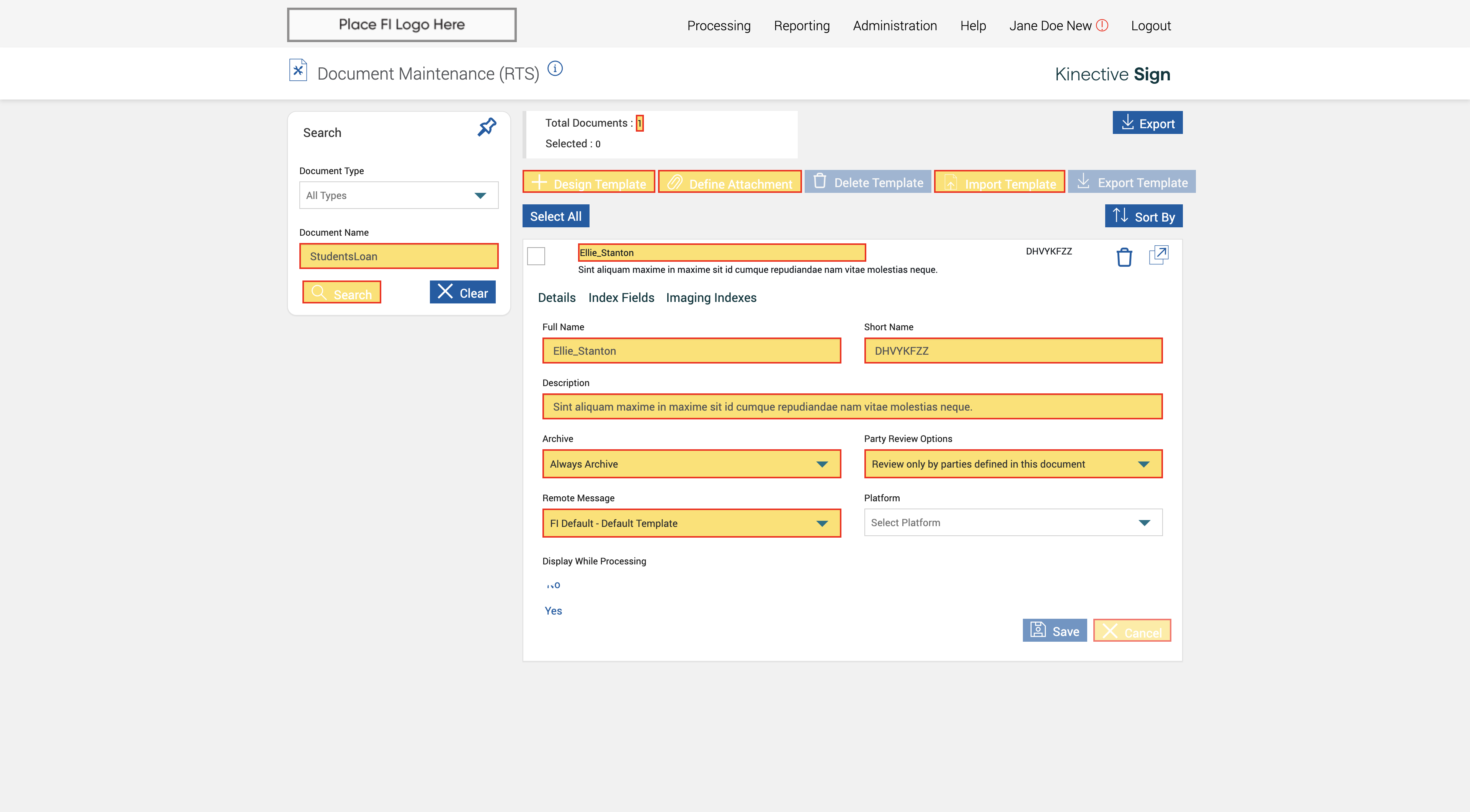Click the Document Name input field
The height and width of the screenshot is (812, 1470).
click(x=398, y=257)
